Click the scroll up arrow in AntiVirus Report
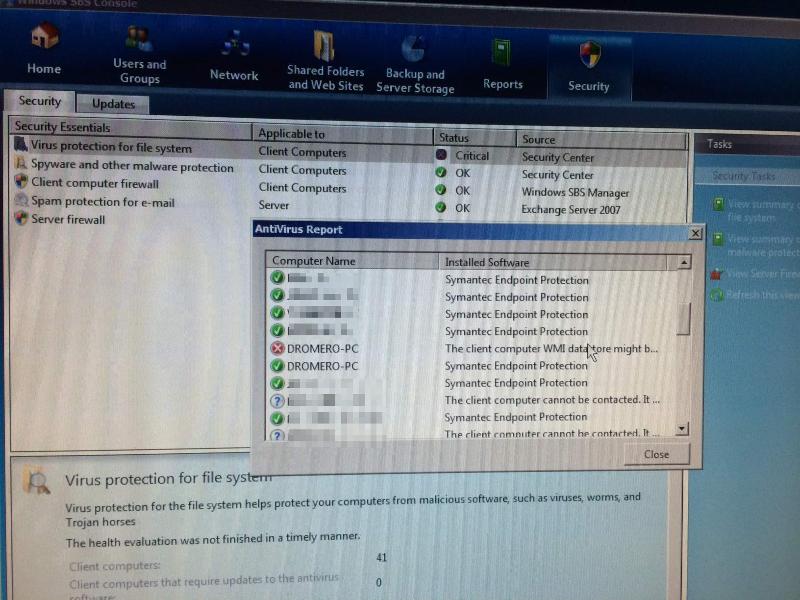Viewport: 800px width, 600px height. point(684,263)
